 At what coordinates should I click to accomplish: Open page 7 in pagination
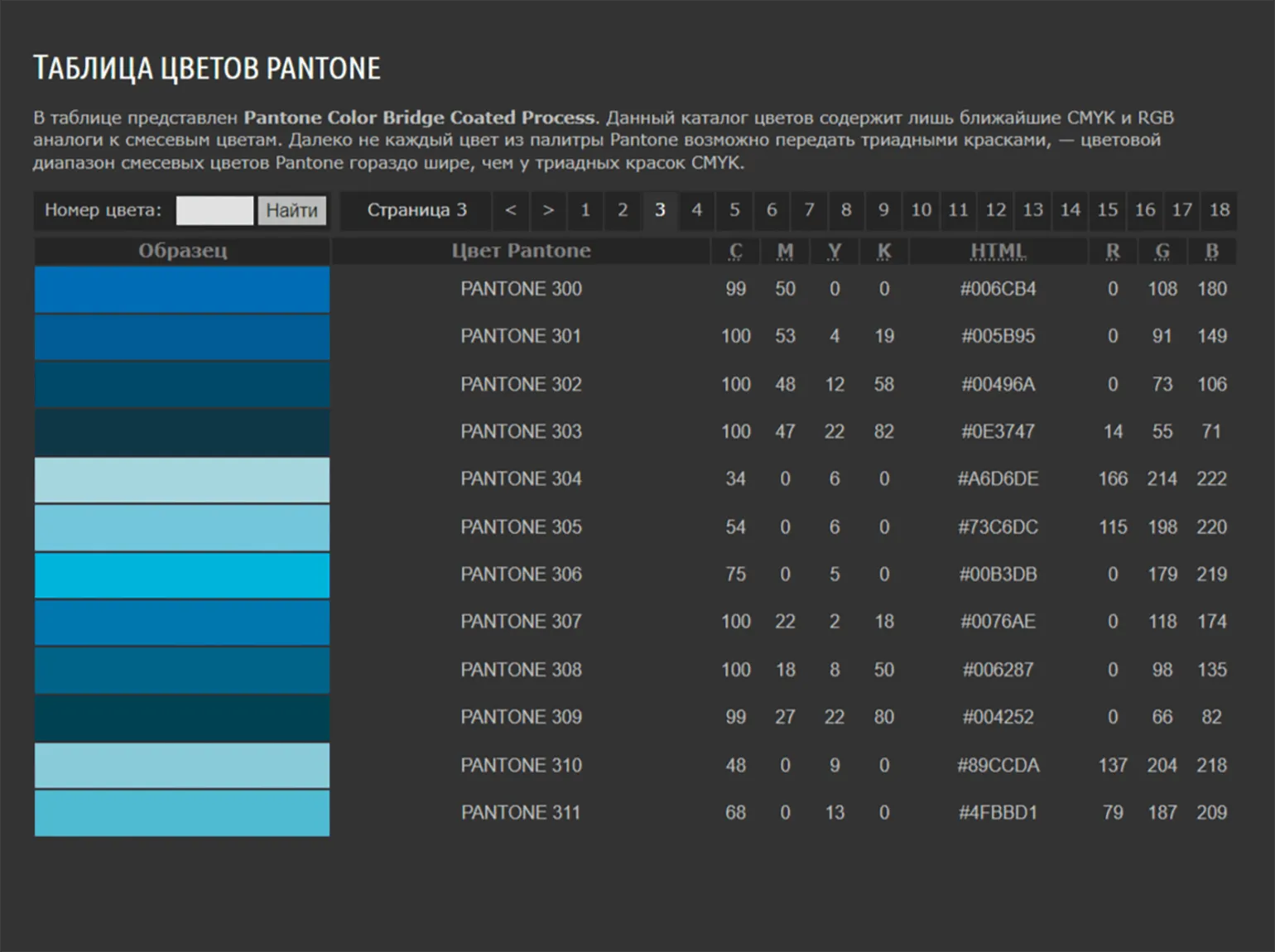pyautogui.click(x=809, y=210)
